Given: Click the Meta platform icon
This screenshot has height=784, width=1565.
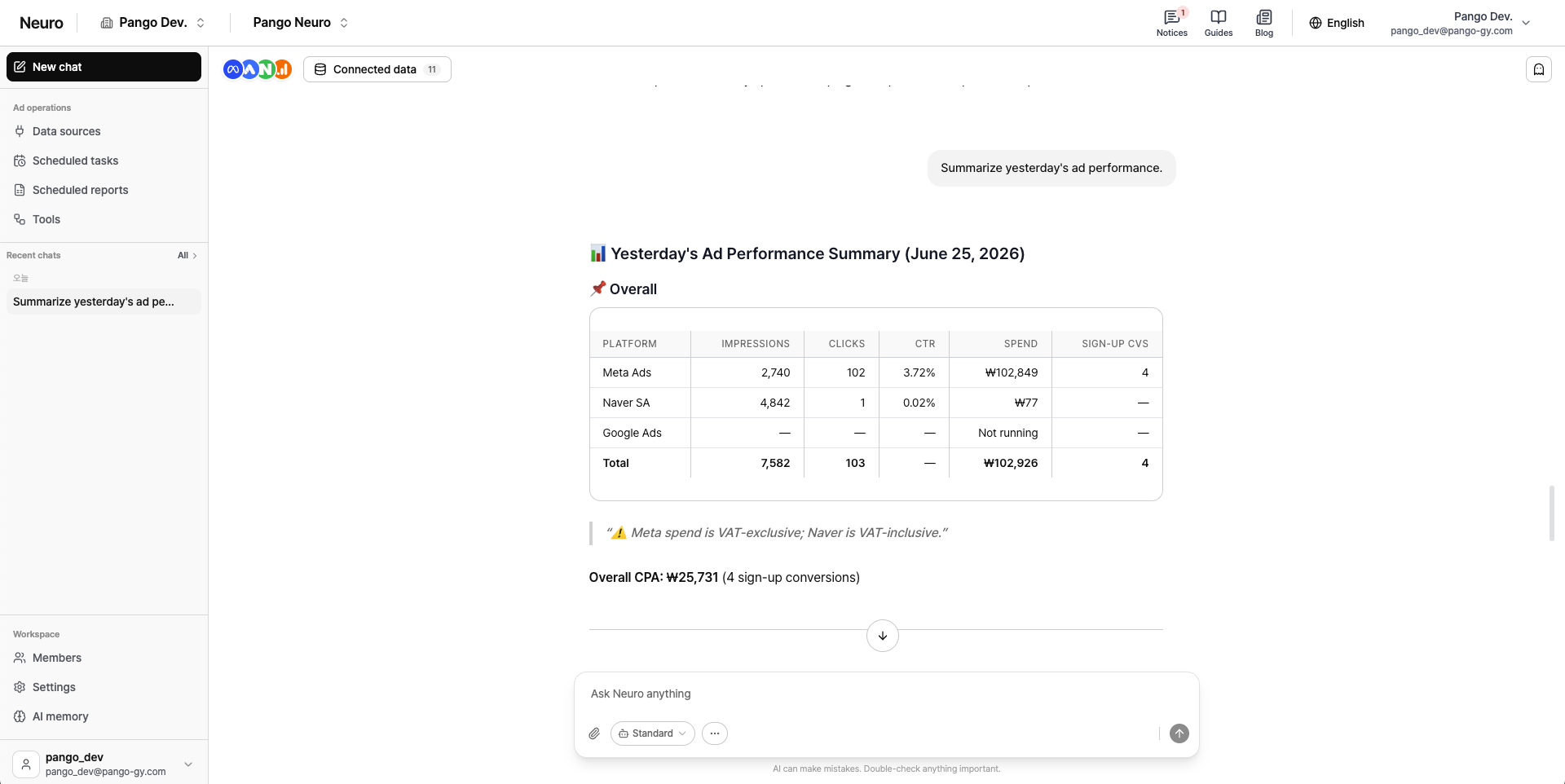Looking at the screenshot, I should tap(232, 69).
